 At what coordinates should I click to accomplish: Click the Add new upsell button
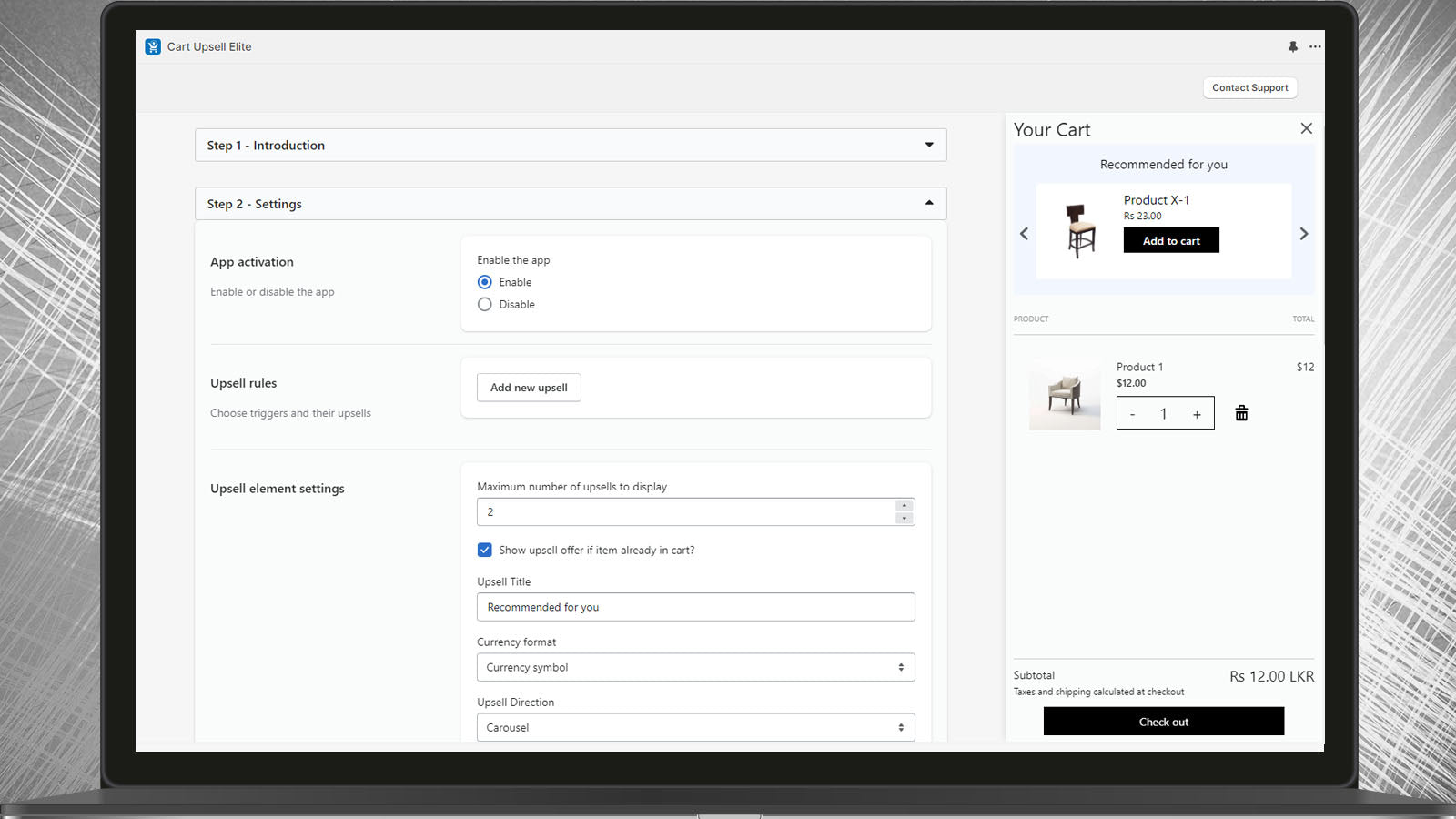(529, 388)
